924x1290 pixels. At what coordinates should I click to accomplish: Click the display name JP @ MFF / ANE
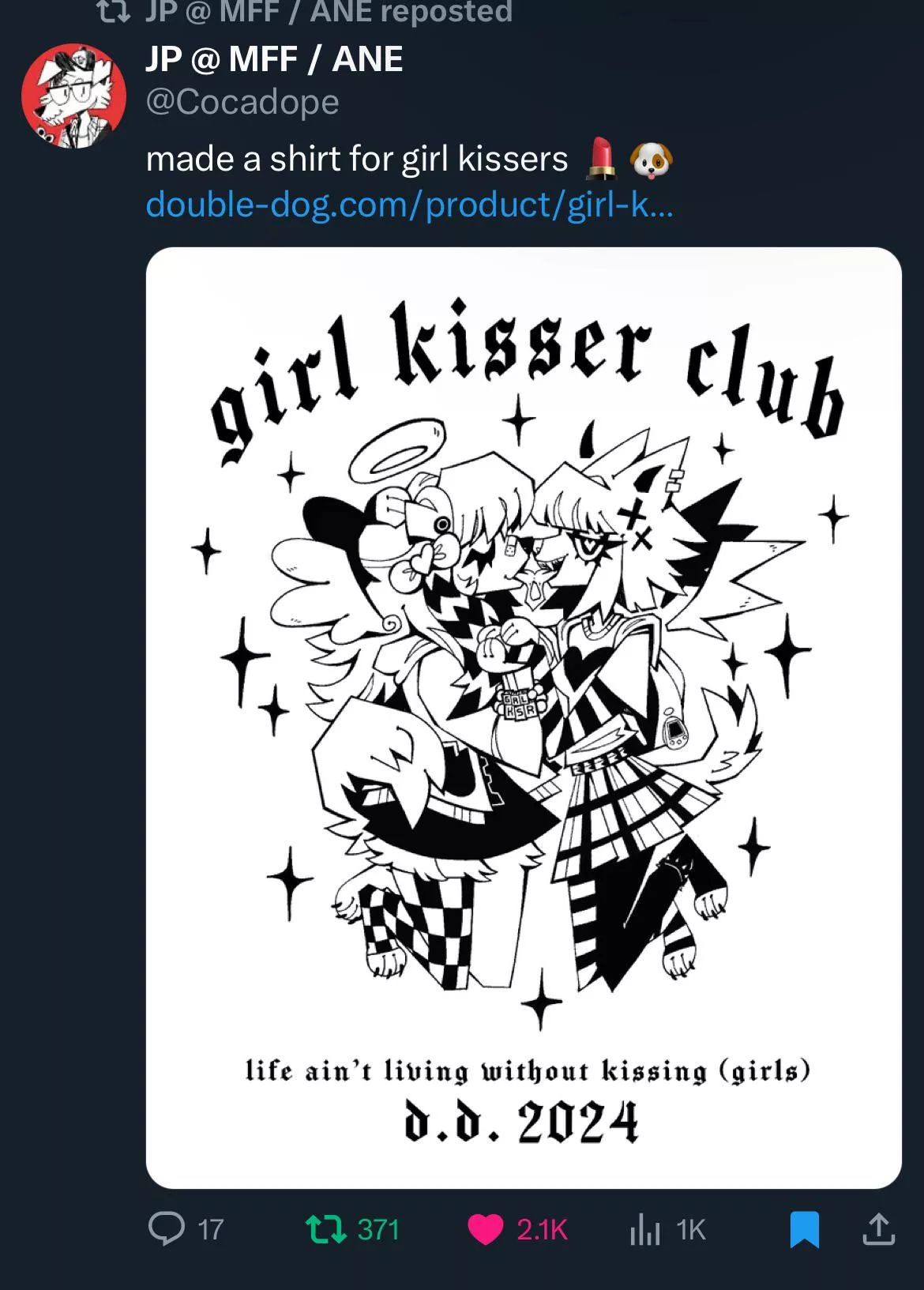tap(274, 59)
